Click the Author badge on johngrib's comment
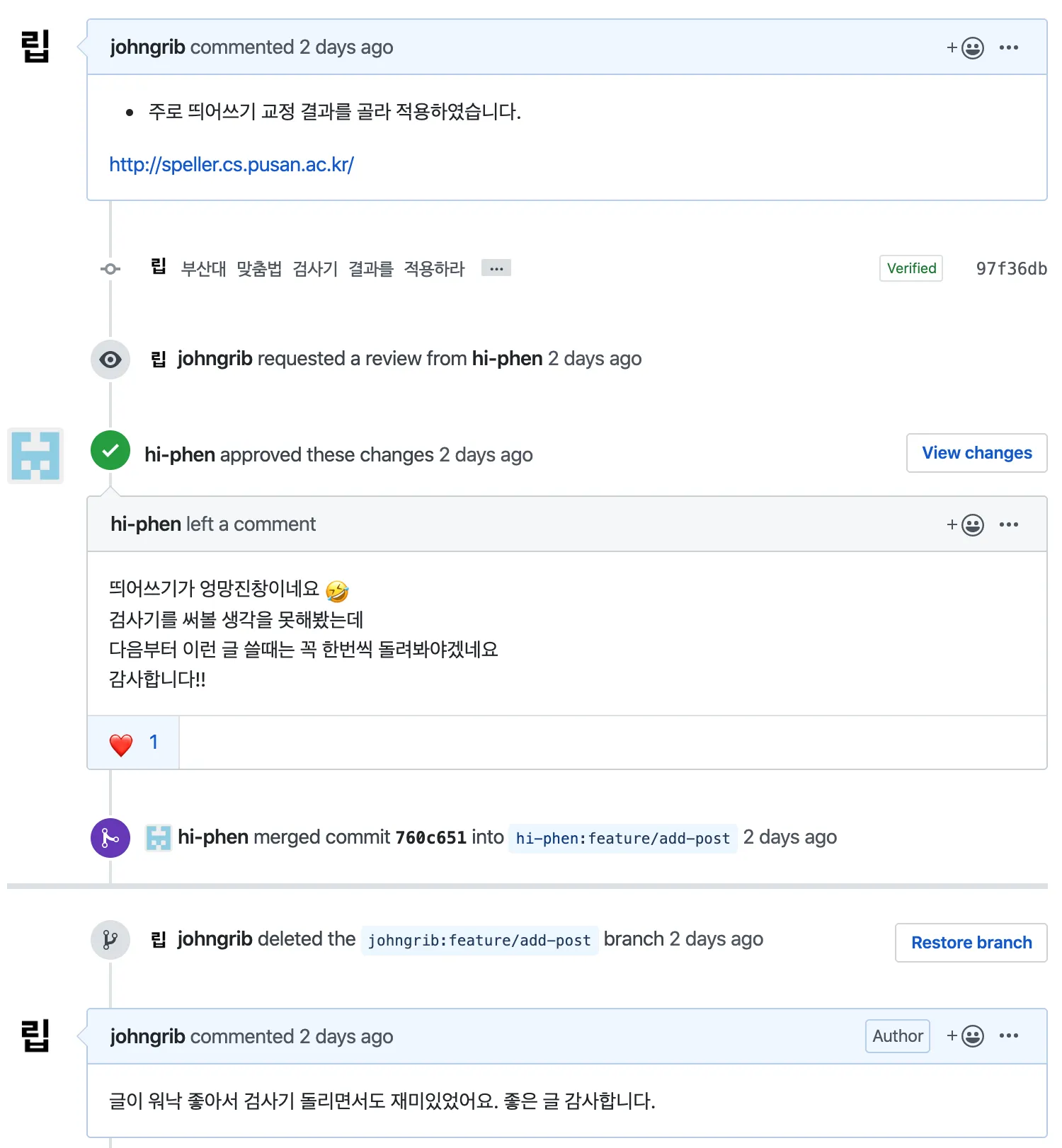Viewport: 1062px width, 1148px height. pos(897,1036)
